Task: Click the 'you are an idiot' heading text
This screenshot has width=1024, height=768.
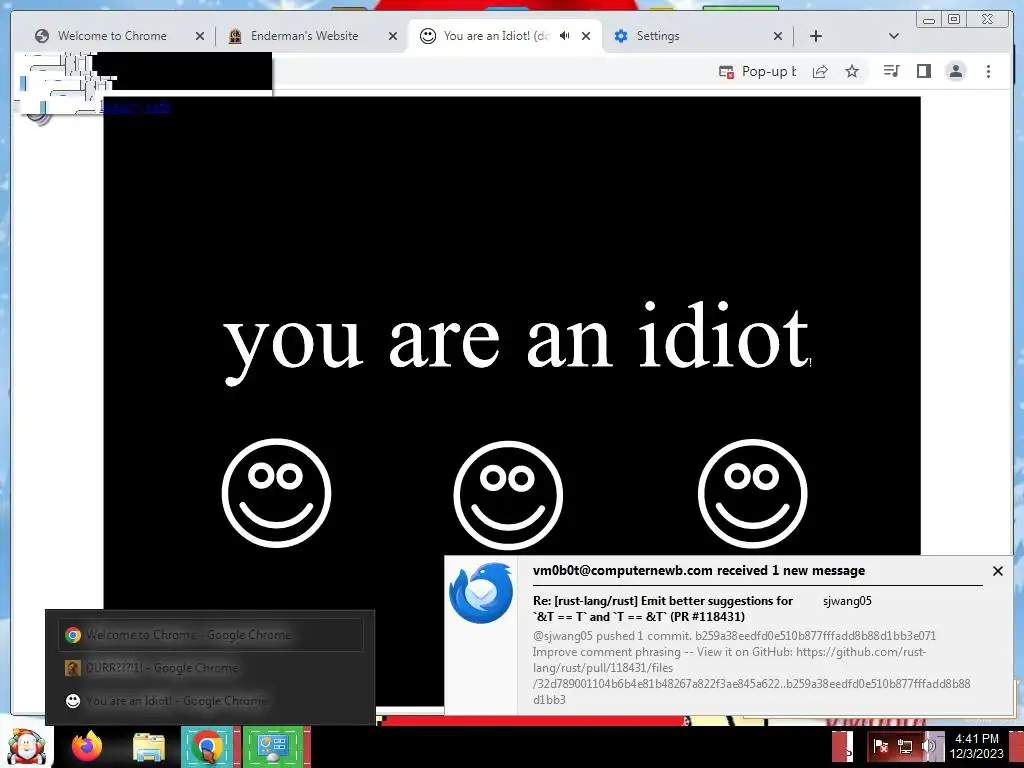Action: [517, 342]
